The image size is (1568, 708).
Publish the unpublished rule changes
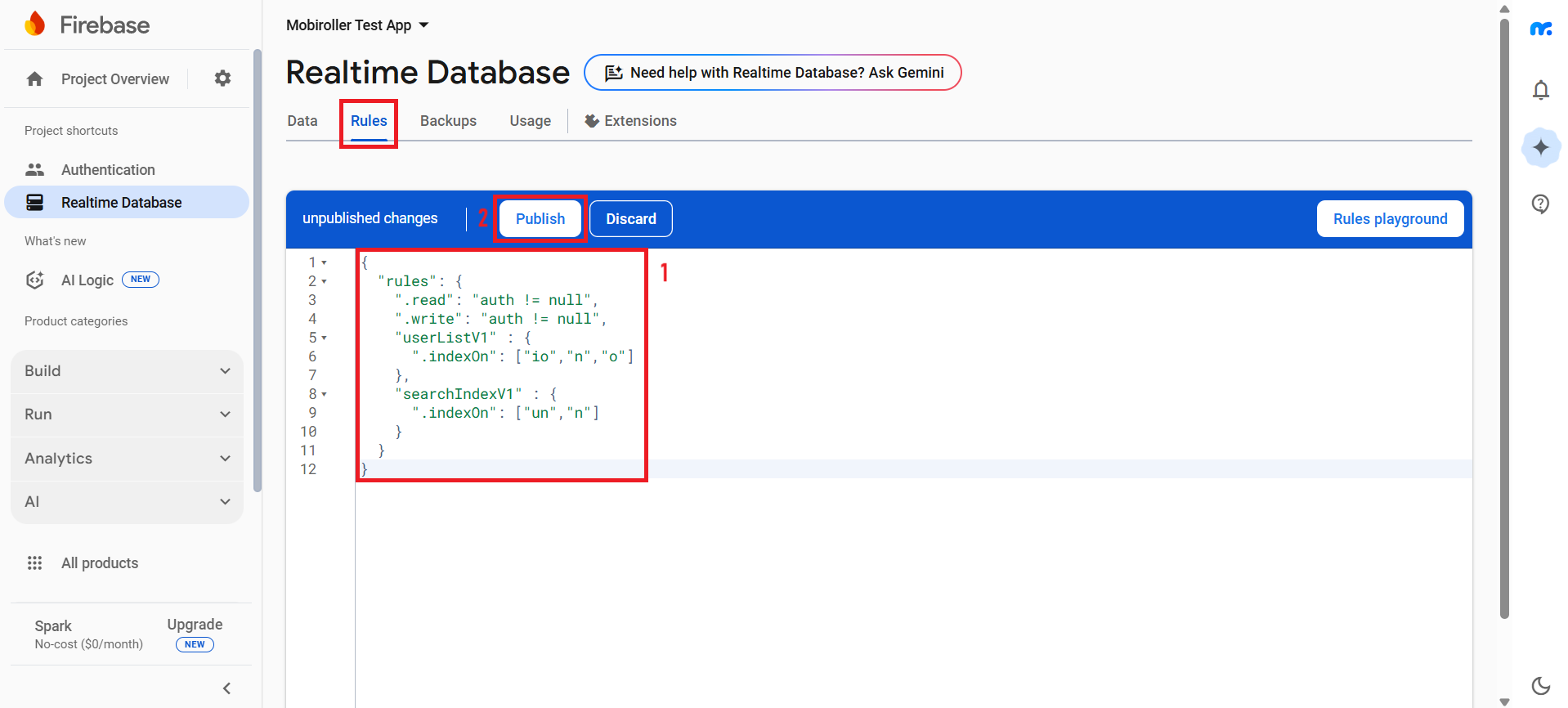point(540,219)
